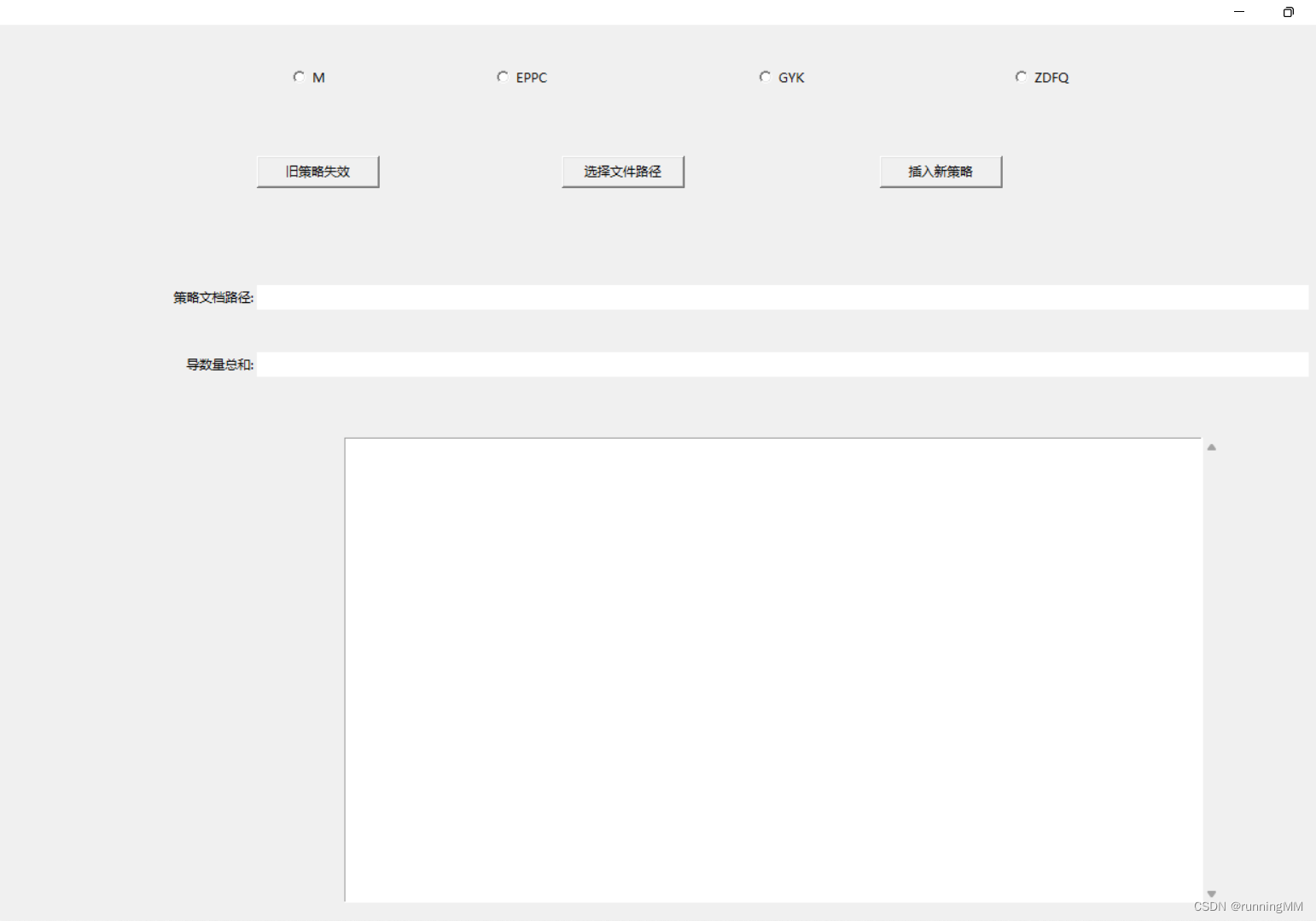The height and width of the screenshot is (921, 1316).
Task: Click the window title bar
Action: click(x=597, y=12)
